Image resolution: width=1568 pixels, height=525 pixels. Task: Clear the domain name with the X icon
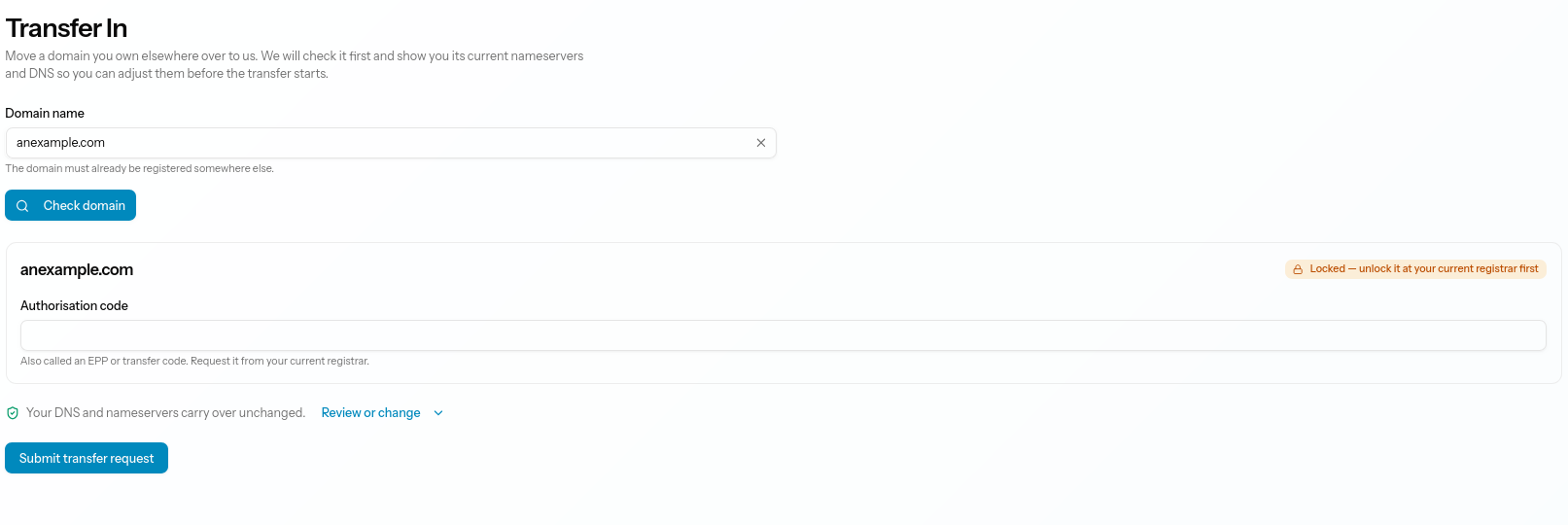[761, 143]
